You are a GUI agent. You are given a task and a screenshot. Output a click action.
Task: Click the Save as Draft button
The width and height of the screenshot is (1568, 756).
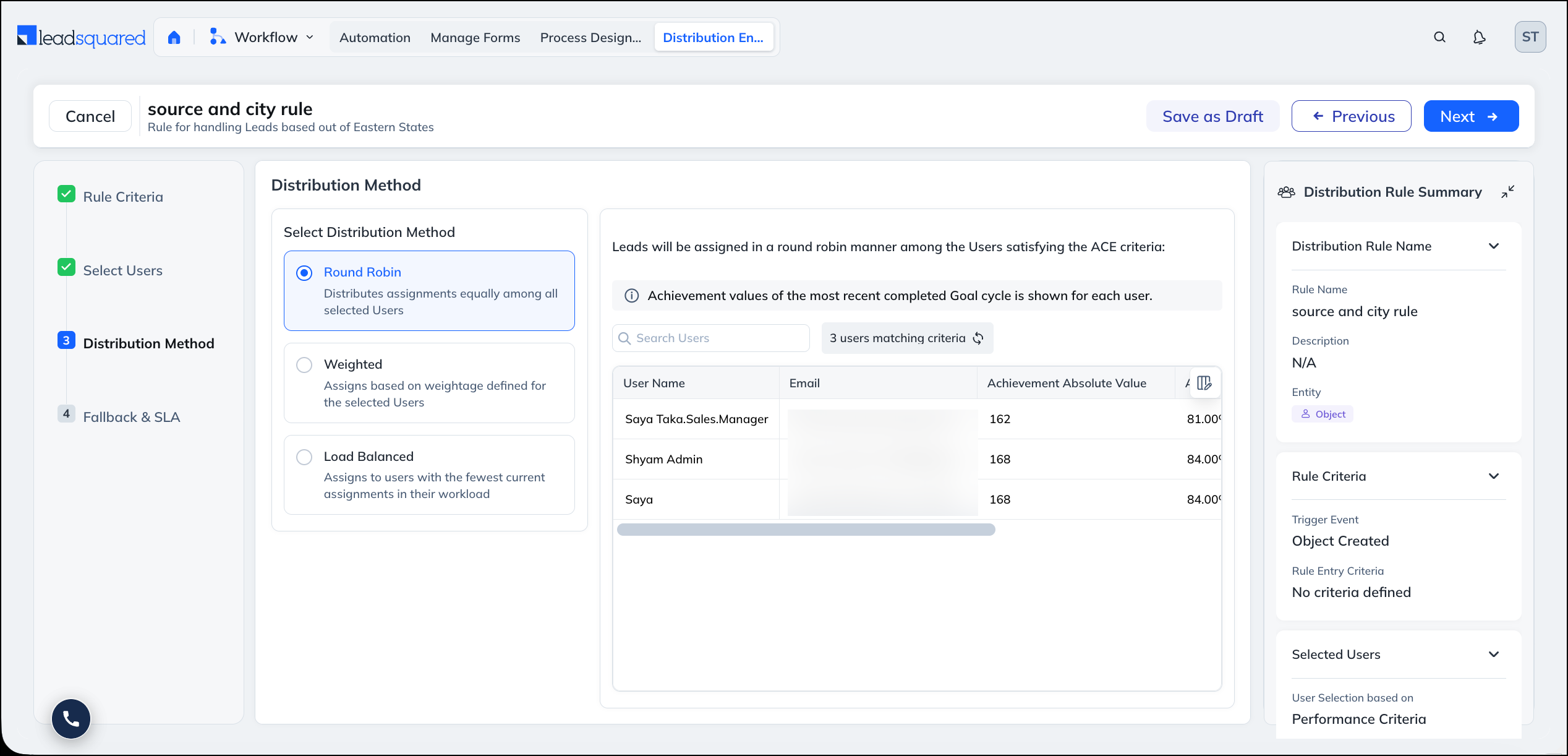pos(1212,116)
